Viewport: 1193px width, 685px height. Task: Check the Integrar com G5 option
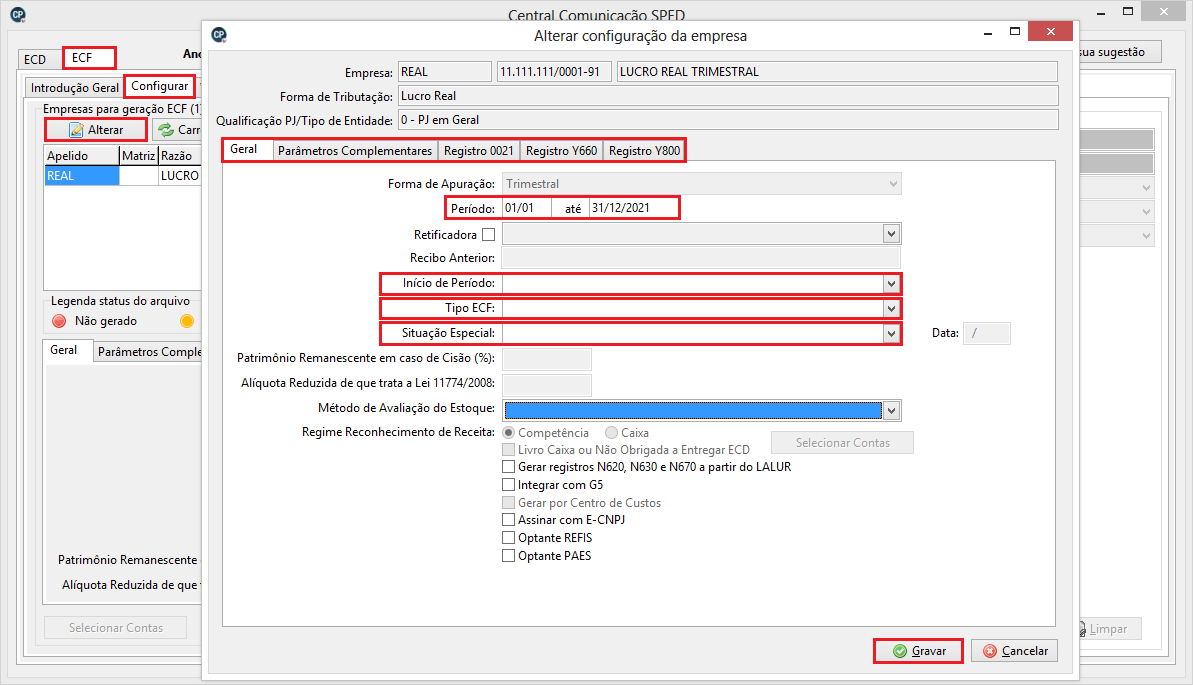(508, 485)
